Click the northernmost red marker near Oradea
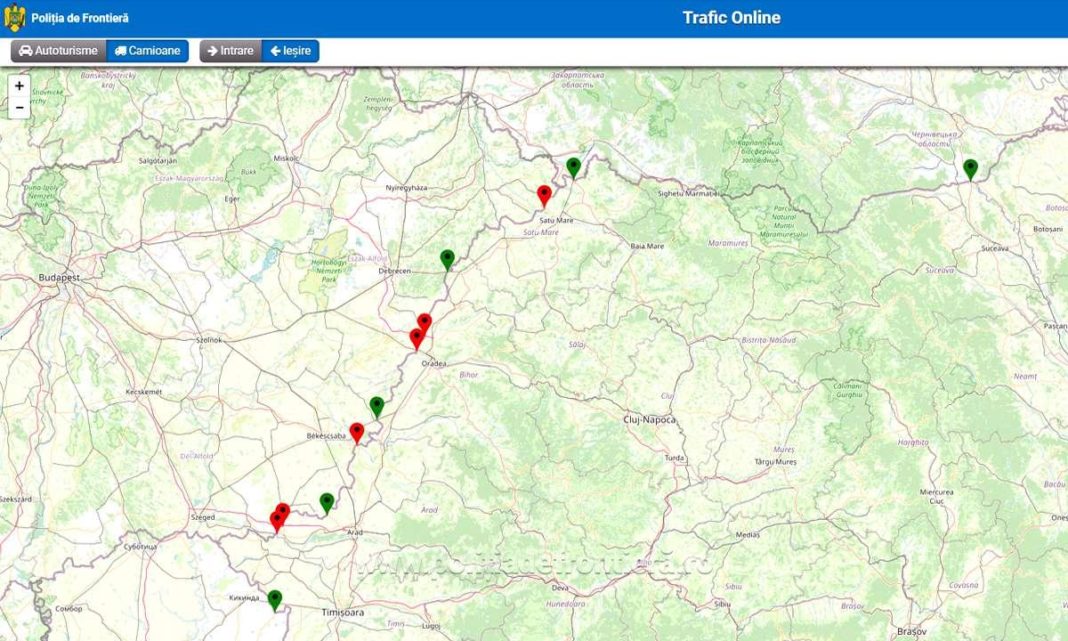1068x641 pixels. (x=424, y=321)
